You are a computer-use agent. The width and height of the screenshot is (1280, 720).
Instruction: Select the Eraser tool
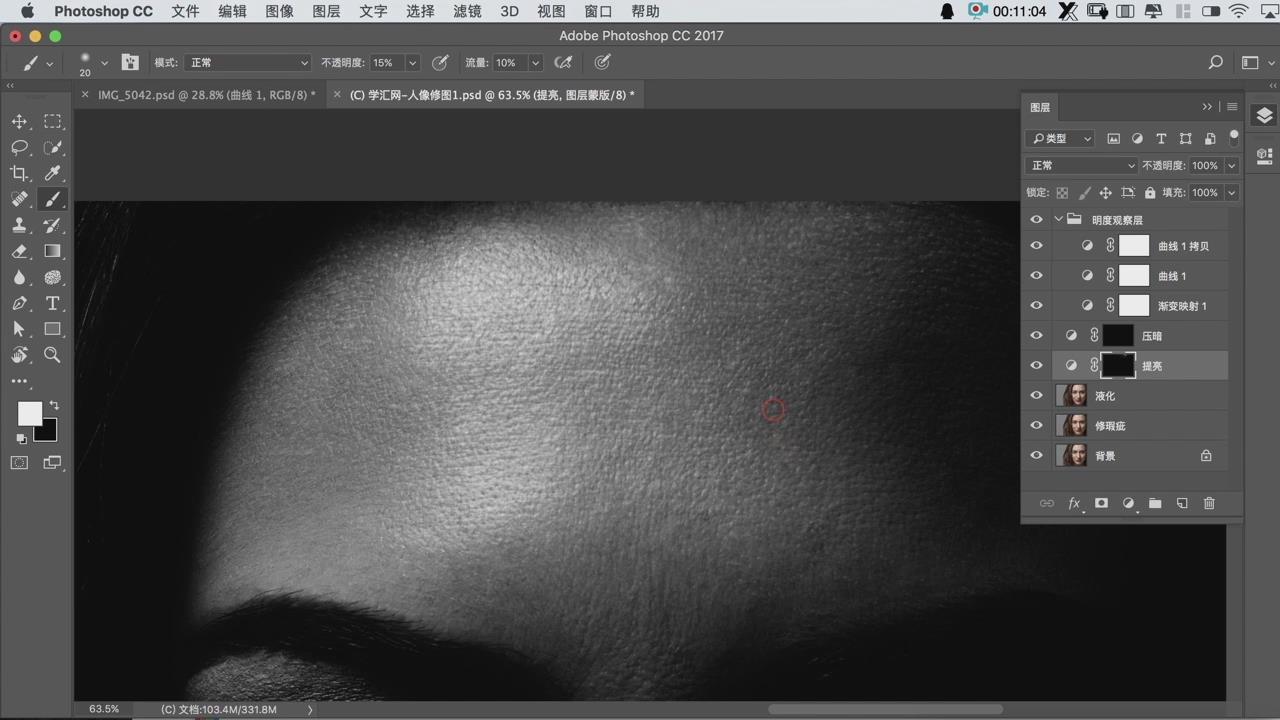pyautogui.click(x=19, y=251)
